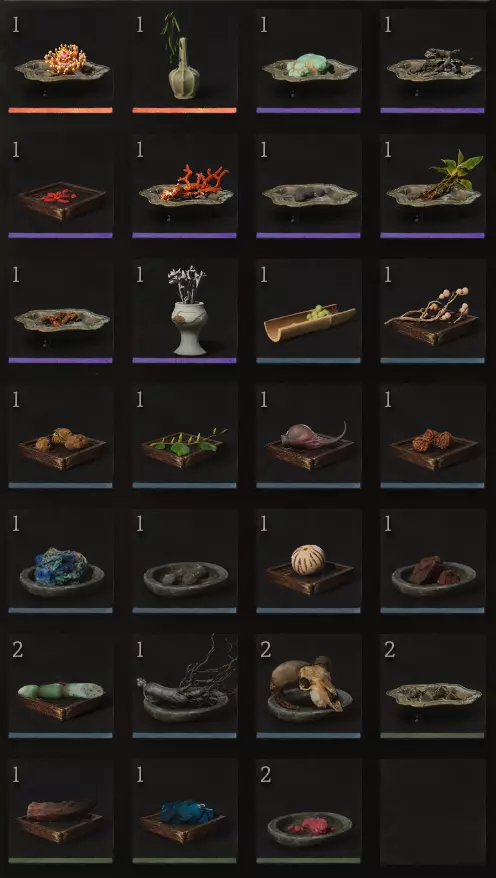
Task: Choose the green jade caterpillar item
Action: pyautogui.click(x=60, y=686)
